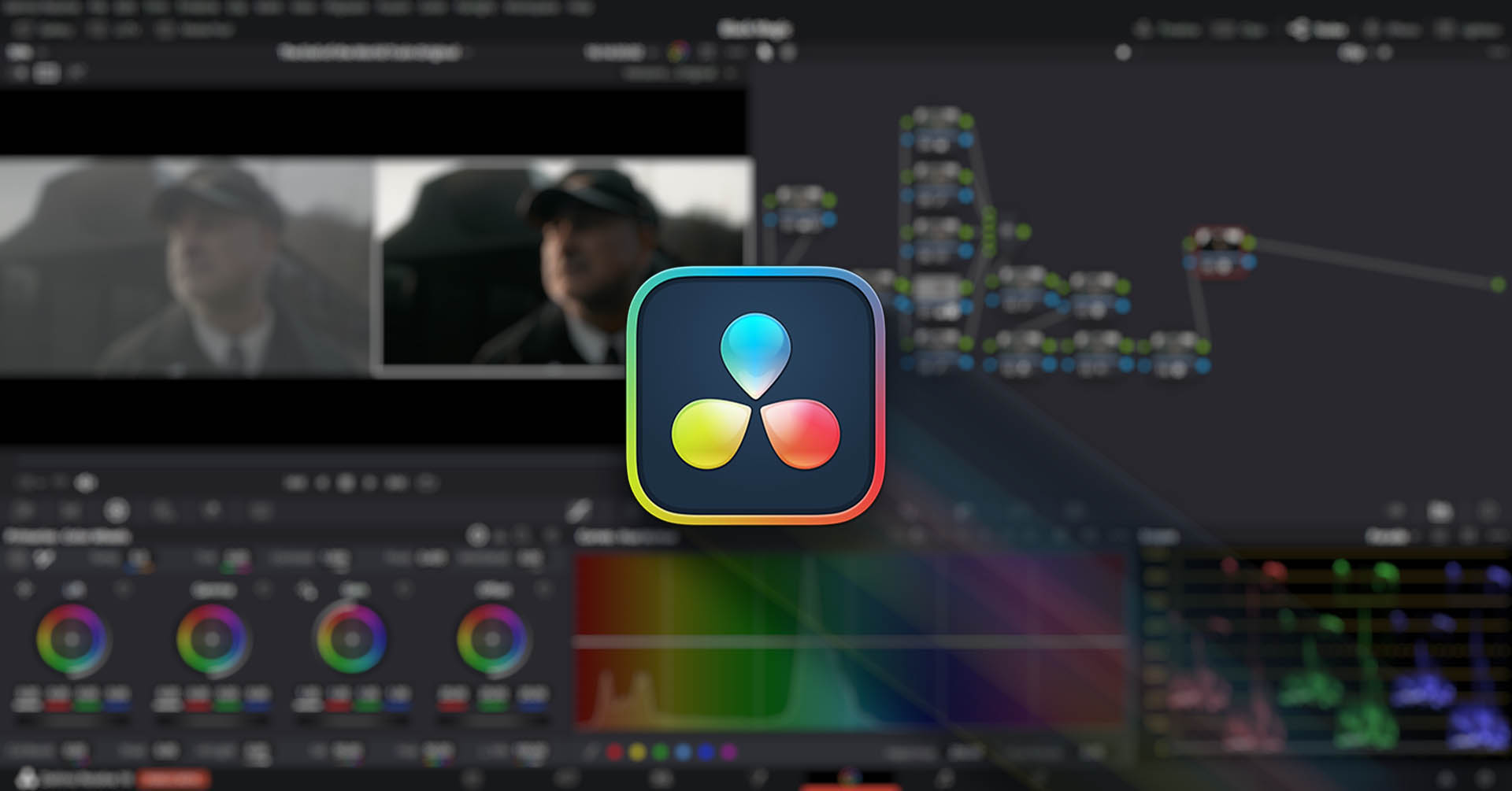Toggle the image wipe button in viewer

coord(46,73)
